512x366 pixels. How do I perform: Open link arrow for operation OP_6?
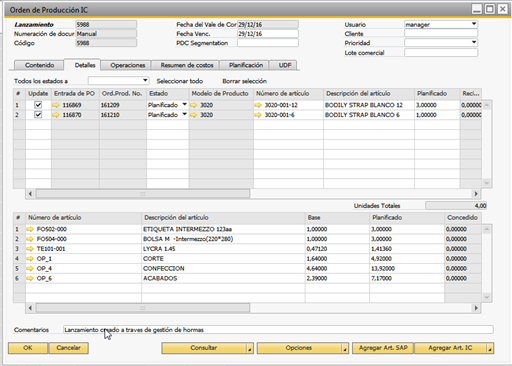[x=30, y=278]
